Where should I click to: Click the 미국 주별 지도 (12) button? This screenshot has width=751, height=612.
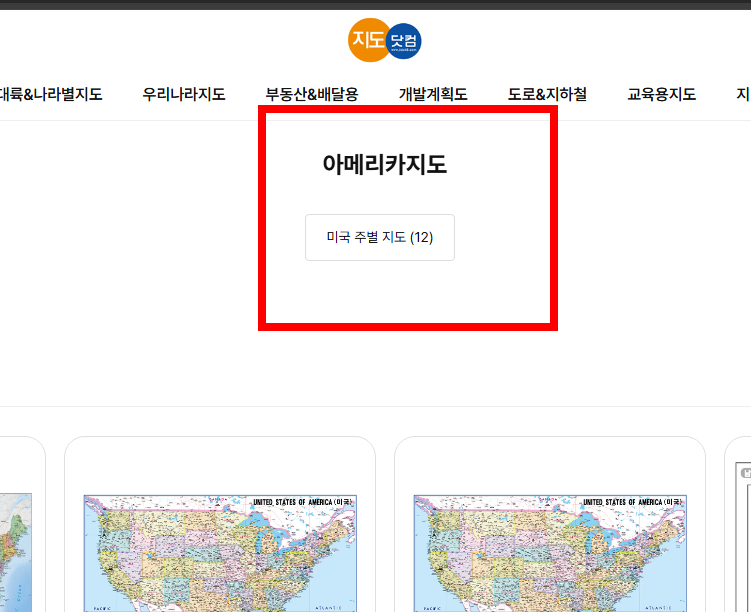point(380,238)
